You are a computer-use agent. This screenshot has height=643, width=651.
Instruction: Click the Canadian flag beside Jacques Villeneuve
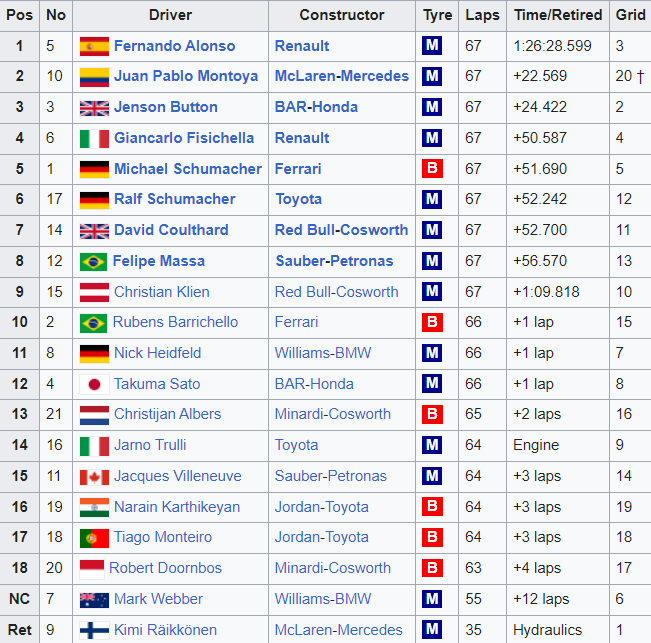94,477
